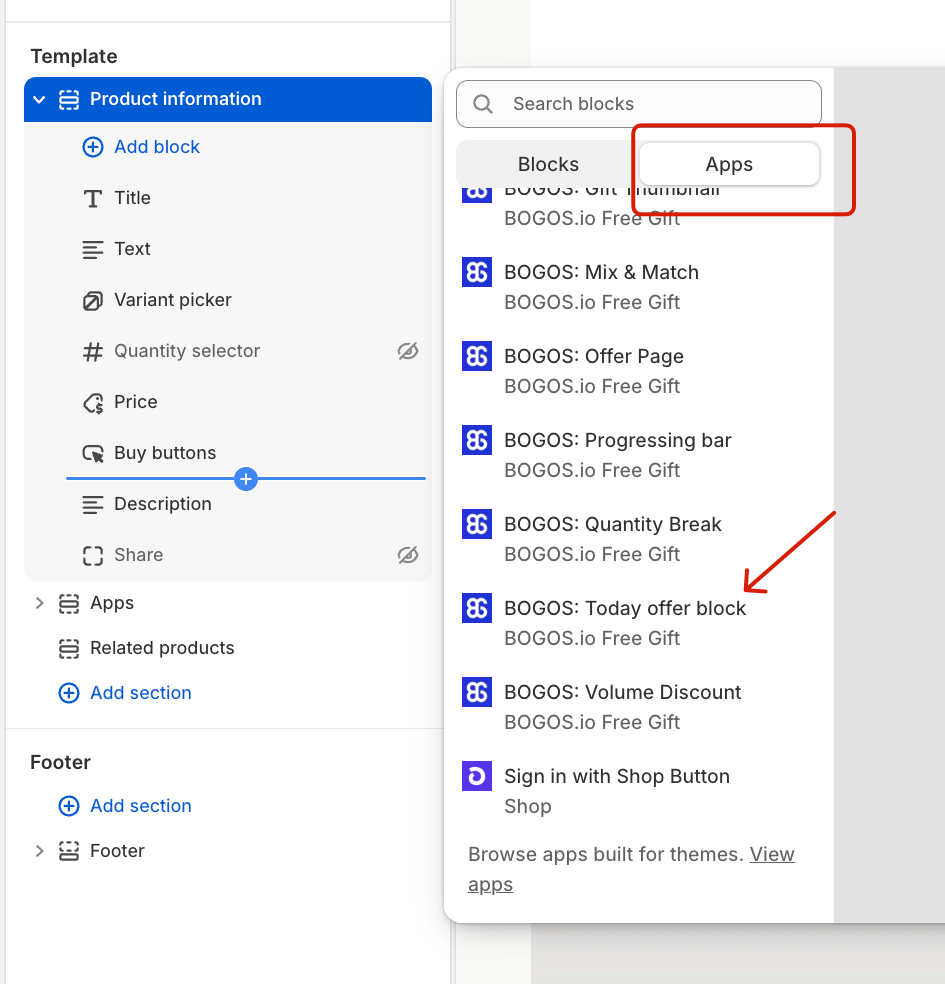Select the Buy buttons block icon
Screen dimensions: 945x984
pos(93,454)
